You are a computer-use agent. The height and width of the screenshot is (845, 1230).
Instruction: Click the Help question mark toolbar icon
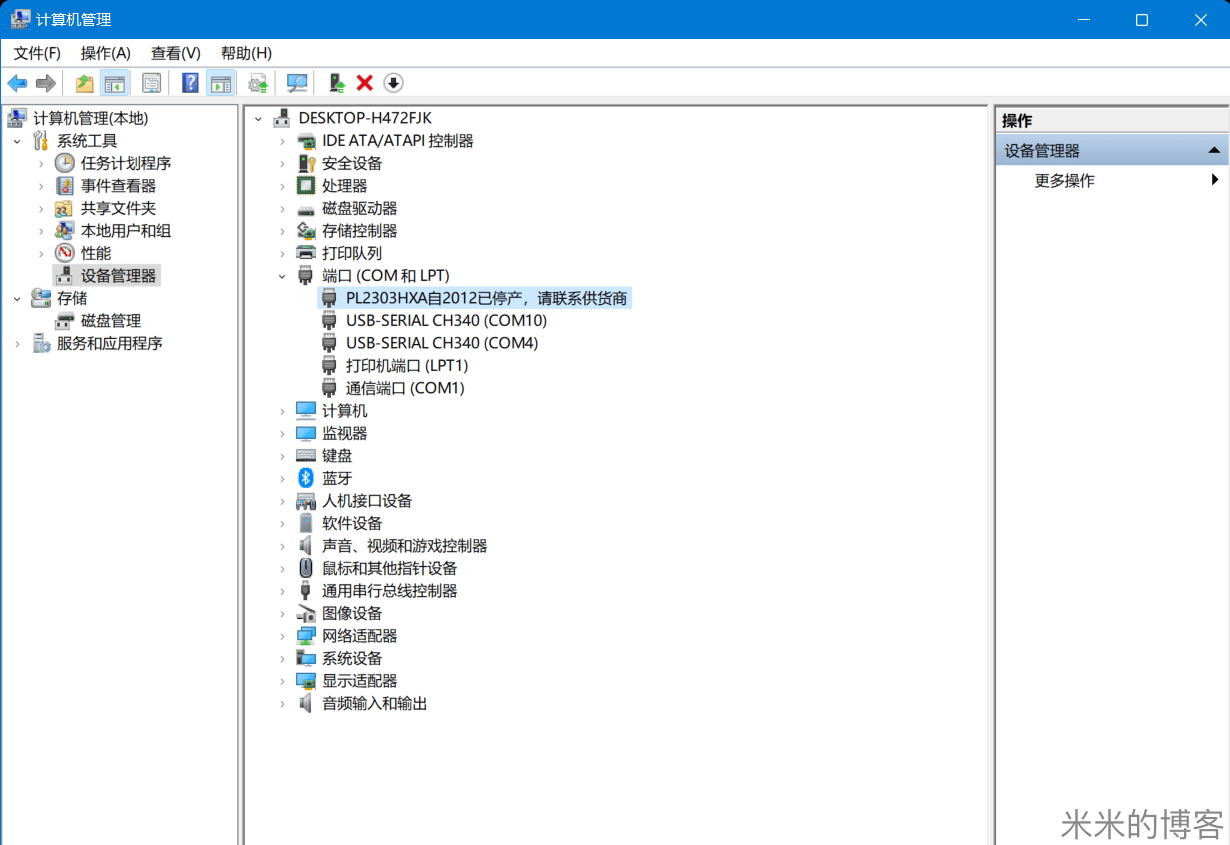[x=189, y=83]
